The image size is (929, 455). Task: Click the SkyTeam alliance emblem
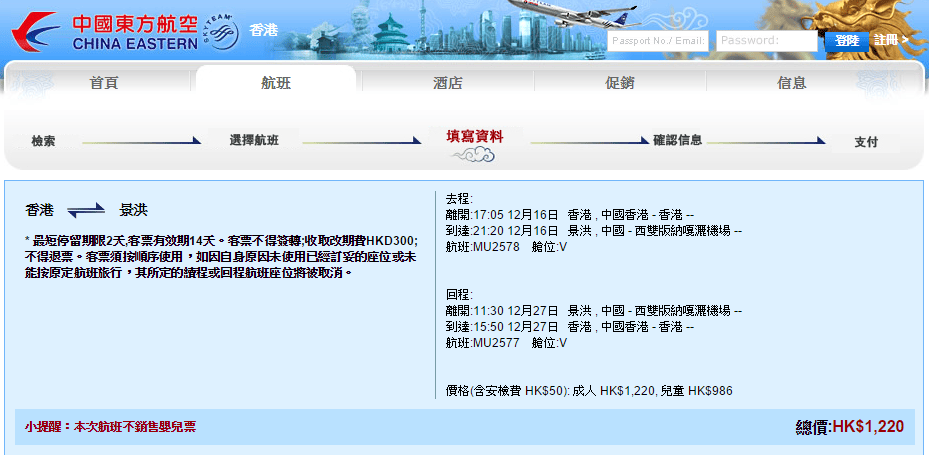coord(221,33)
